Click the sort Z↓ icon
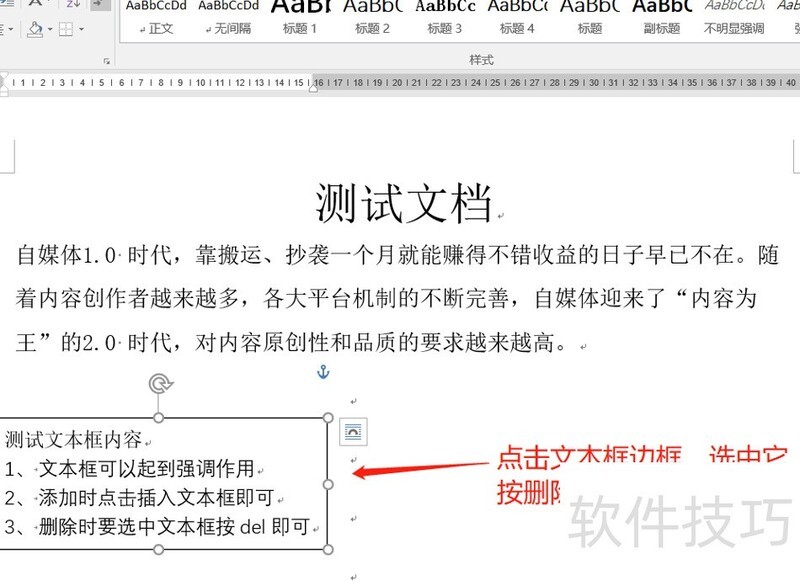The width and height of the screenshot is (800, 581). 71,4
